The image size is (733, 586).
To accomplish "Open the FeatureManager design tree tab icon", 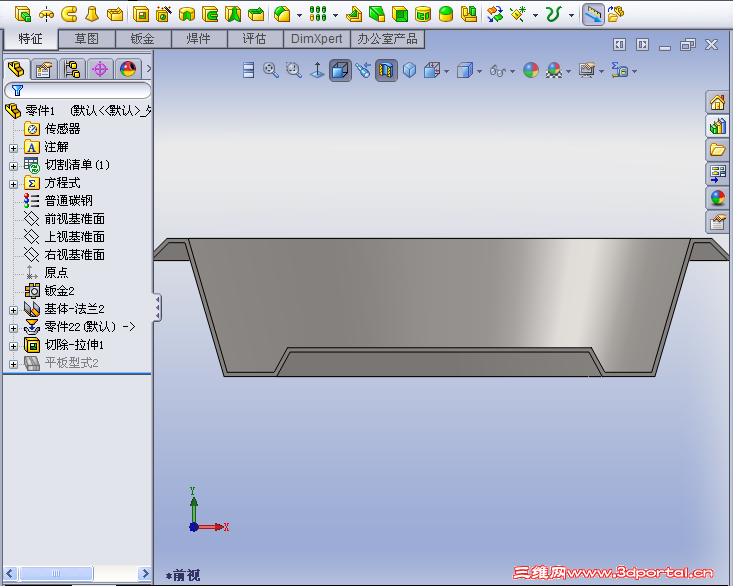I will coord(16,70).
